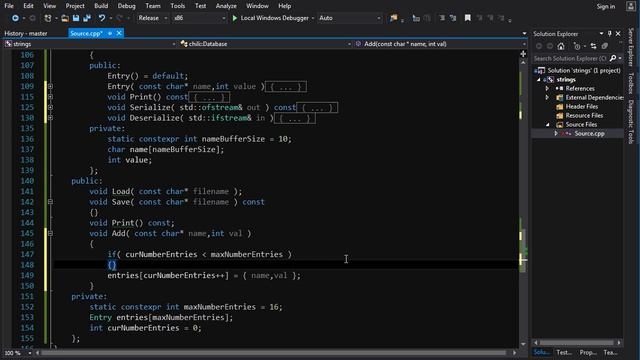The width and height of the screenshot is (640, 360).
Task: Collapse the Source Files tree node
Action: click(x=547, y=124)
